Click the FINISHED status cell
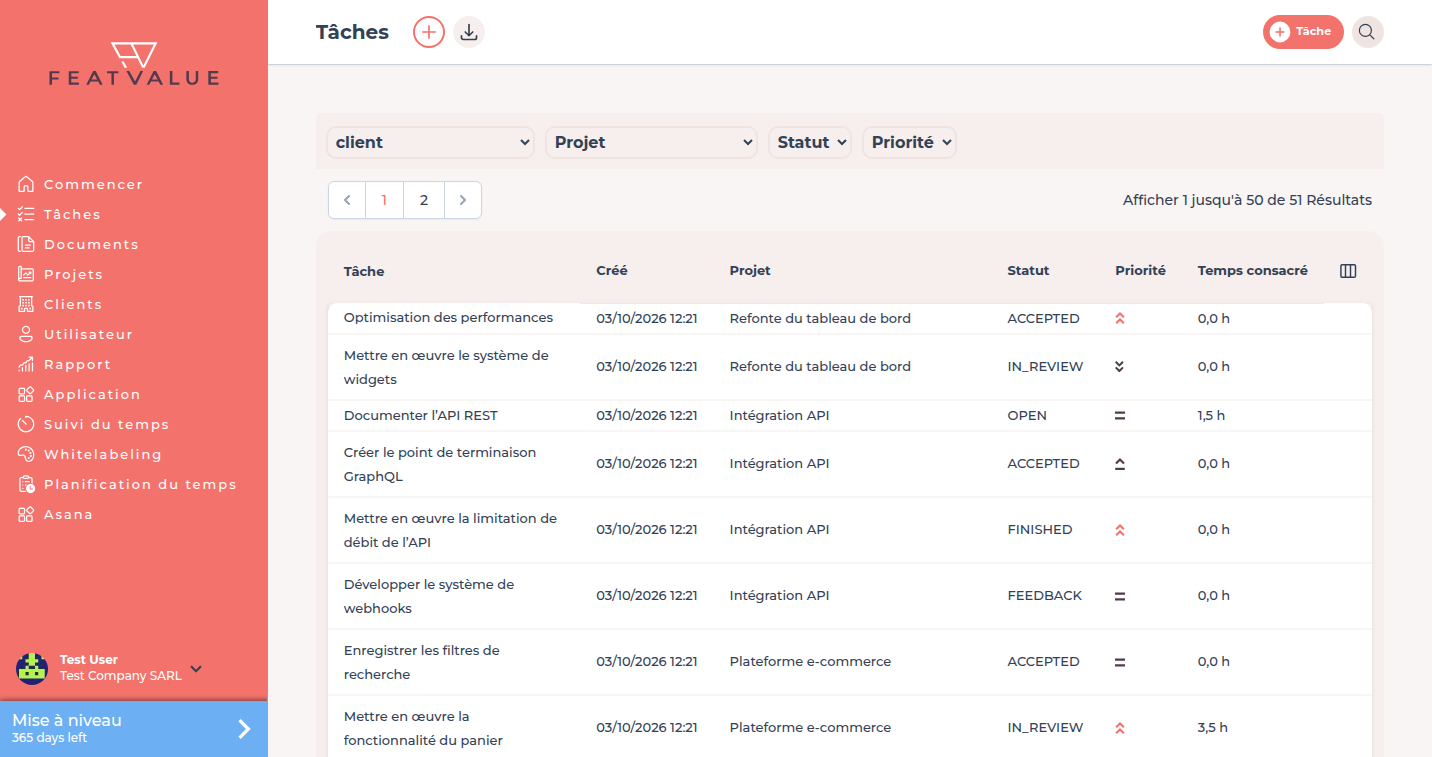The image size is (1432, 757). [x=1040, y=530]
